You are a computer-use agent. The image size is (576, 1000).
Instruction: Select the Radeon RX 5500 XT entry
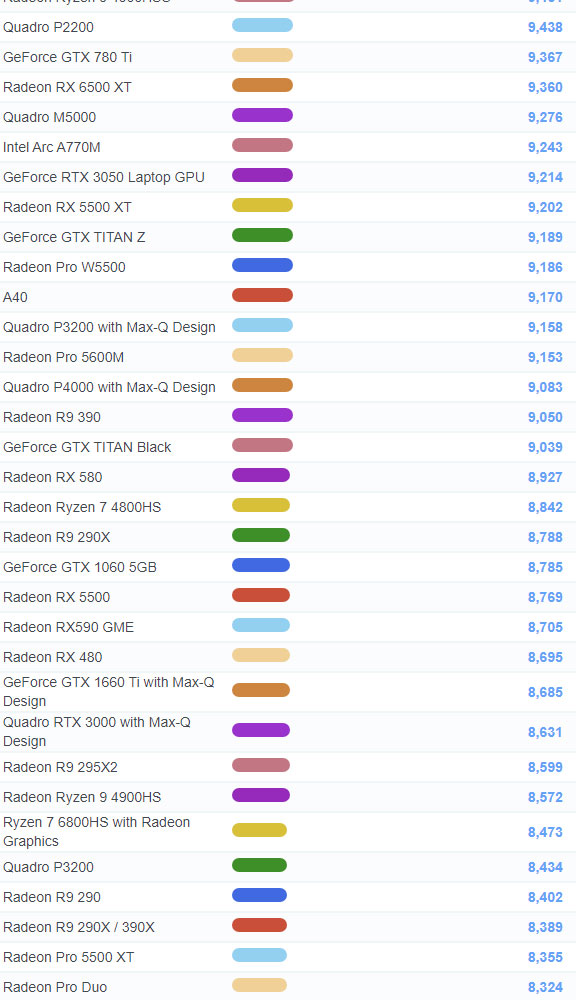pos(67,207)
